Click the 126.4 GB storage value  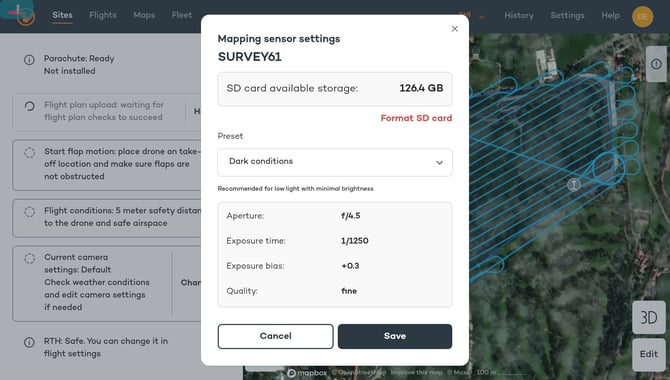(421, 88)
